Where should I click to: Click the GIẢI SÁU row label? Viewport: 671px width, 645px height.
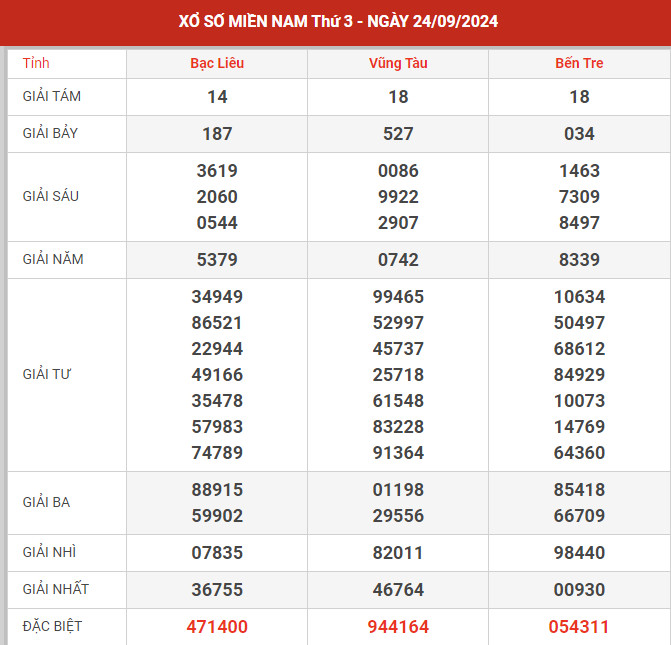click(x=50, y=196)
